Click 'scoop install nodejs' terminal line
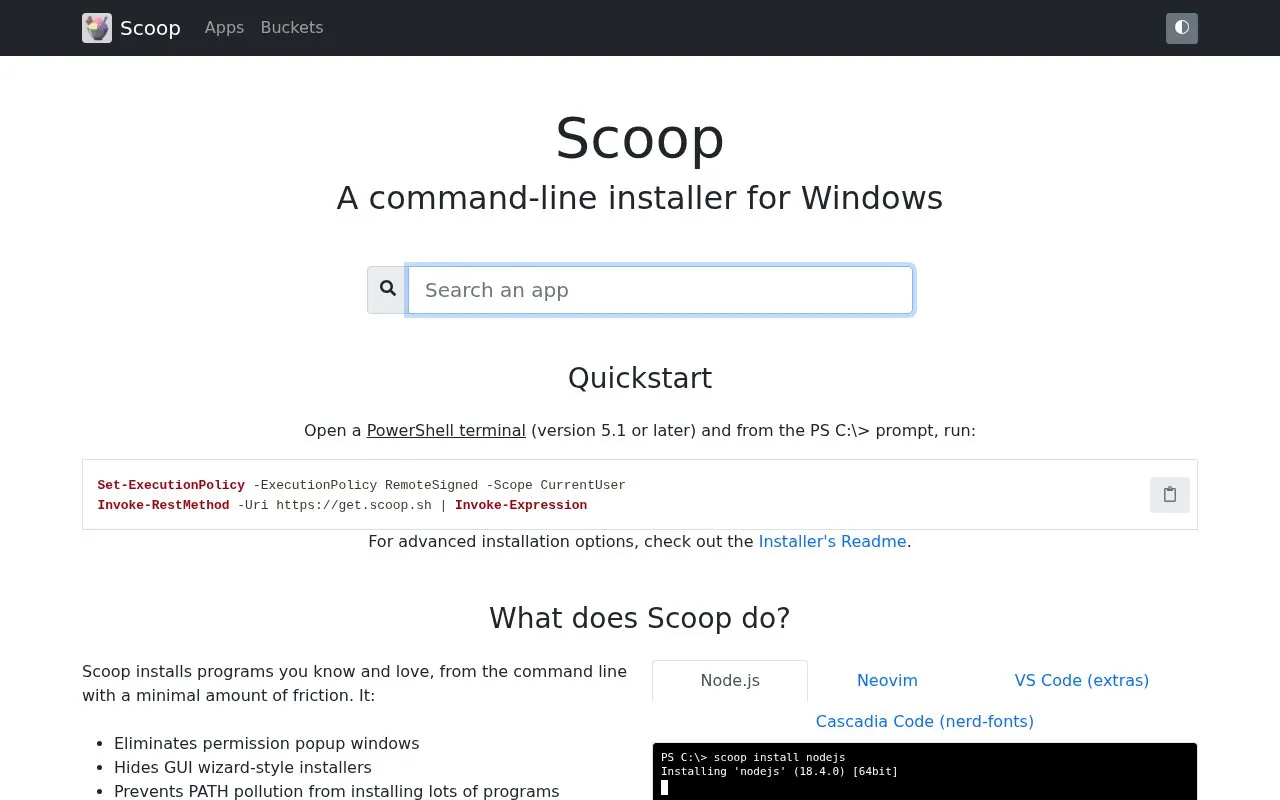 [753, 757]
